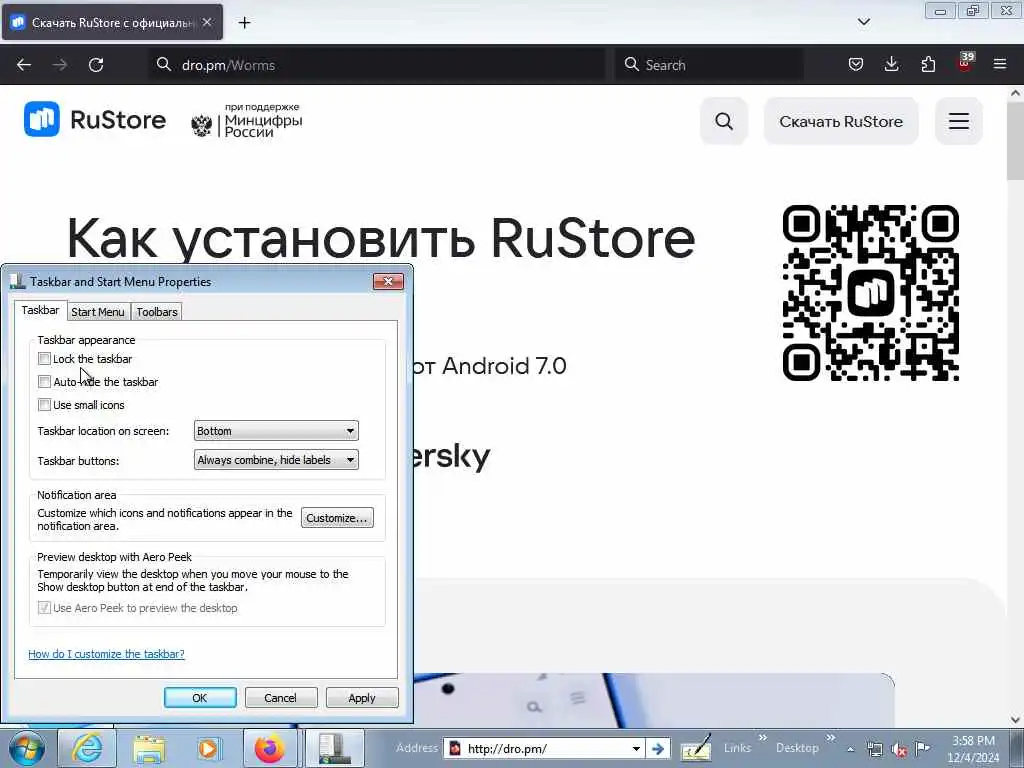Viewport: 1024px width, 768px height.
Task: Click the Taskbar Properties taskbar button
Action: point(334,748)
